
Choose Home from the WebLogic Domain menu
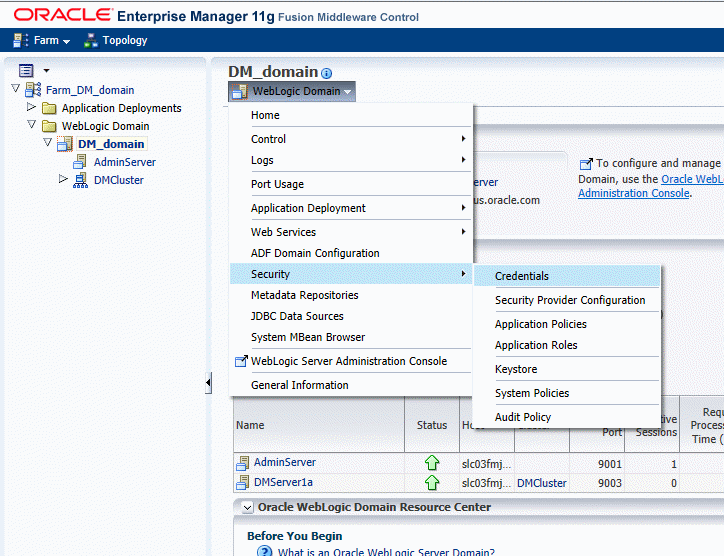(351, 115)
